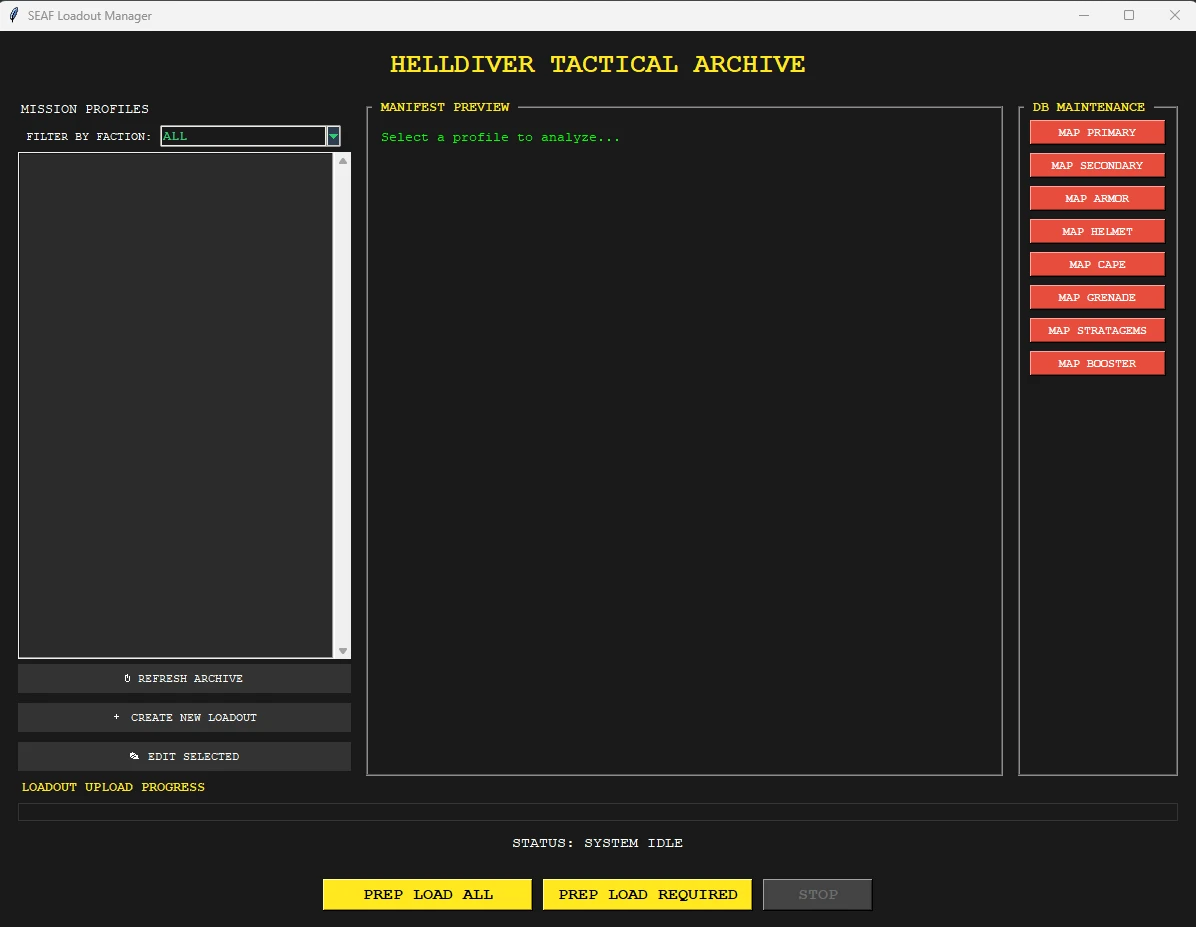
Task: Click the Map Cape button
Action: (x=1097, y=264)
